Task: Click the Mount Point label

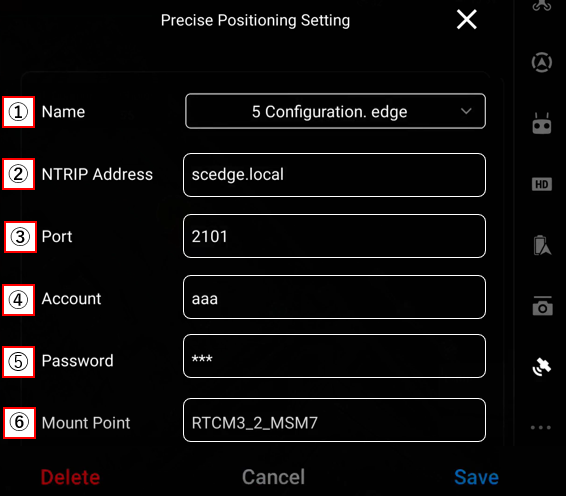Action: (x=86, y=423)
